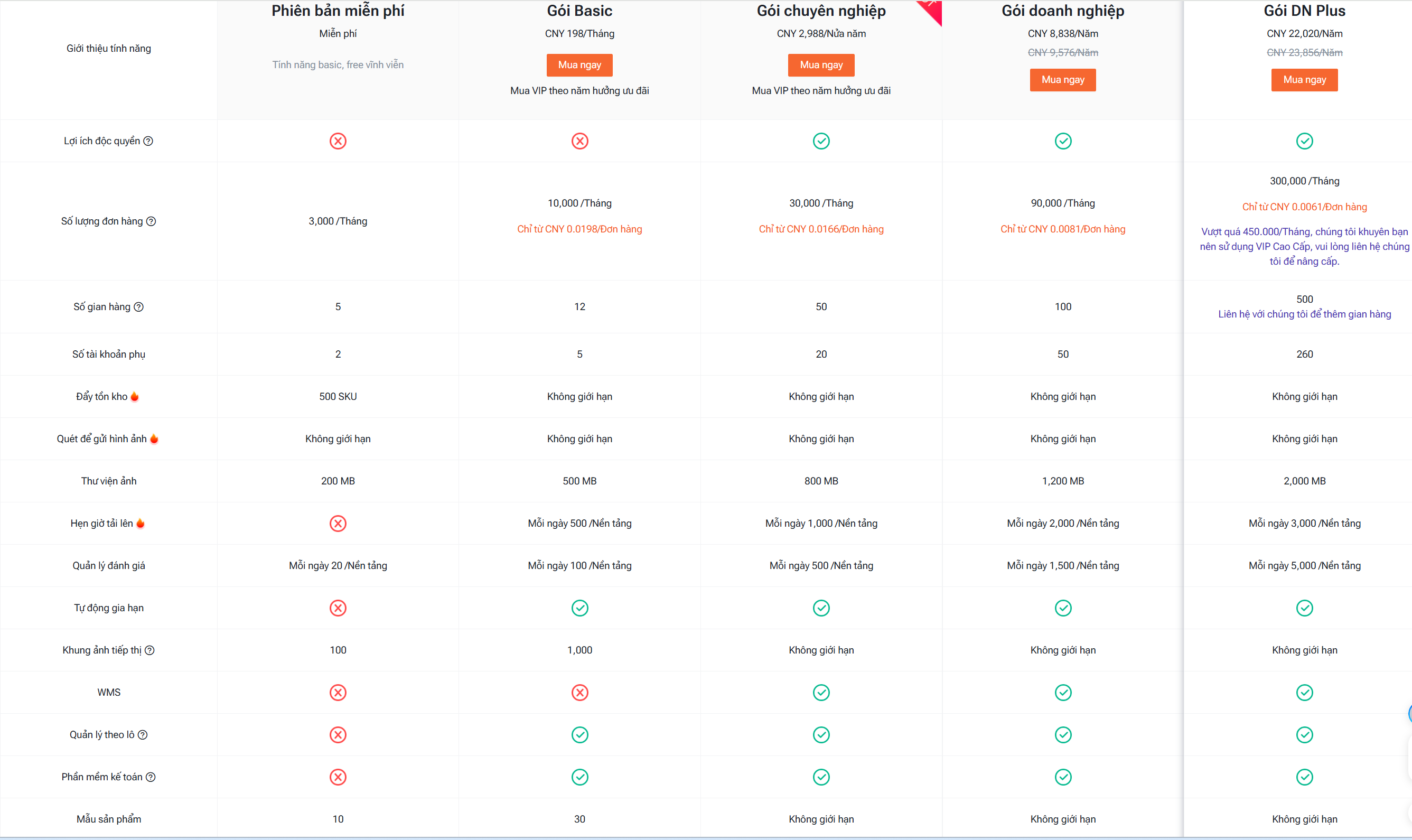Click Gói chuyên nghiệp plan heading
Viewport: 1412px width, 840px height.
click(821, 11)
